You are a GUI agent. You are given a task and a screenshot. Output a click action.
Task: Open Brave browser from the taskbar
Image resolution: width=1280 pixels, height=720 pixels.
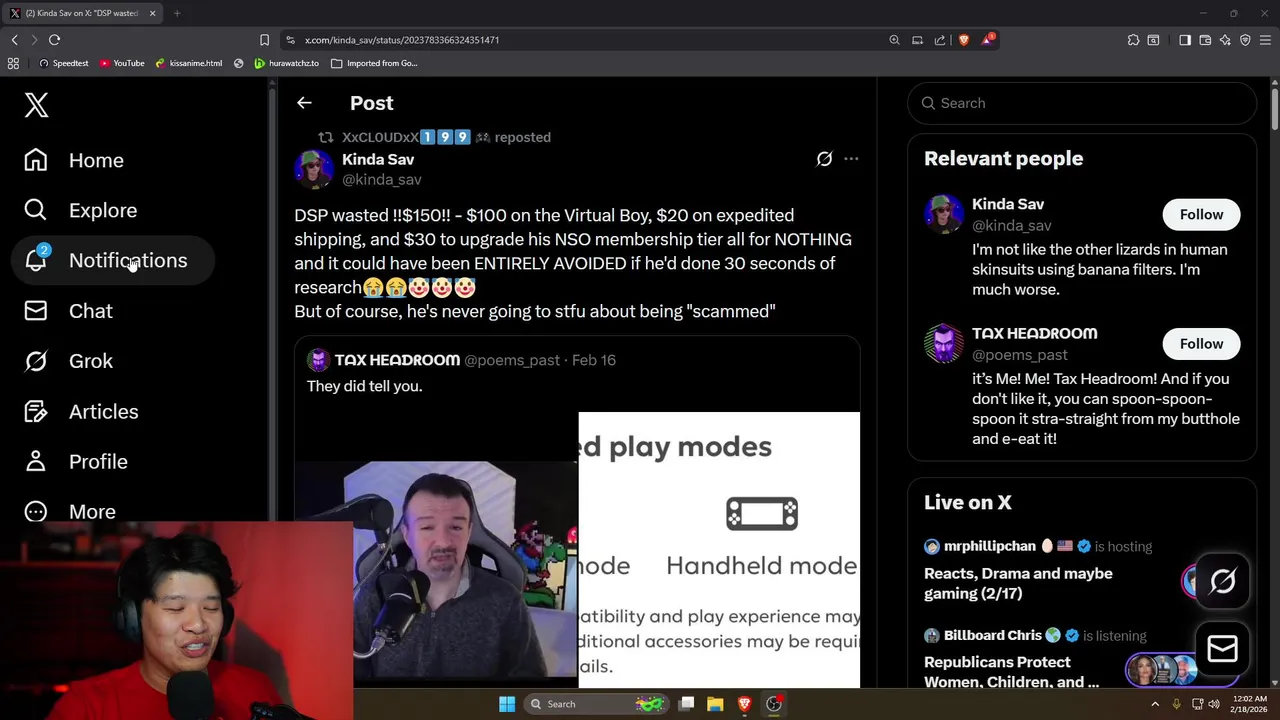(x=744, y=704)
